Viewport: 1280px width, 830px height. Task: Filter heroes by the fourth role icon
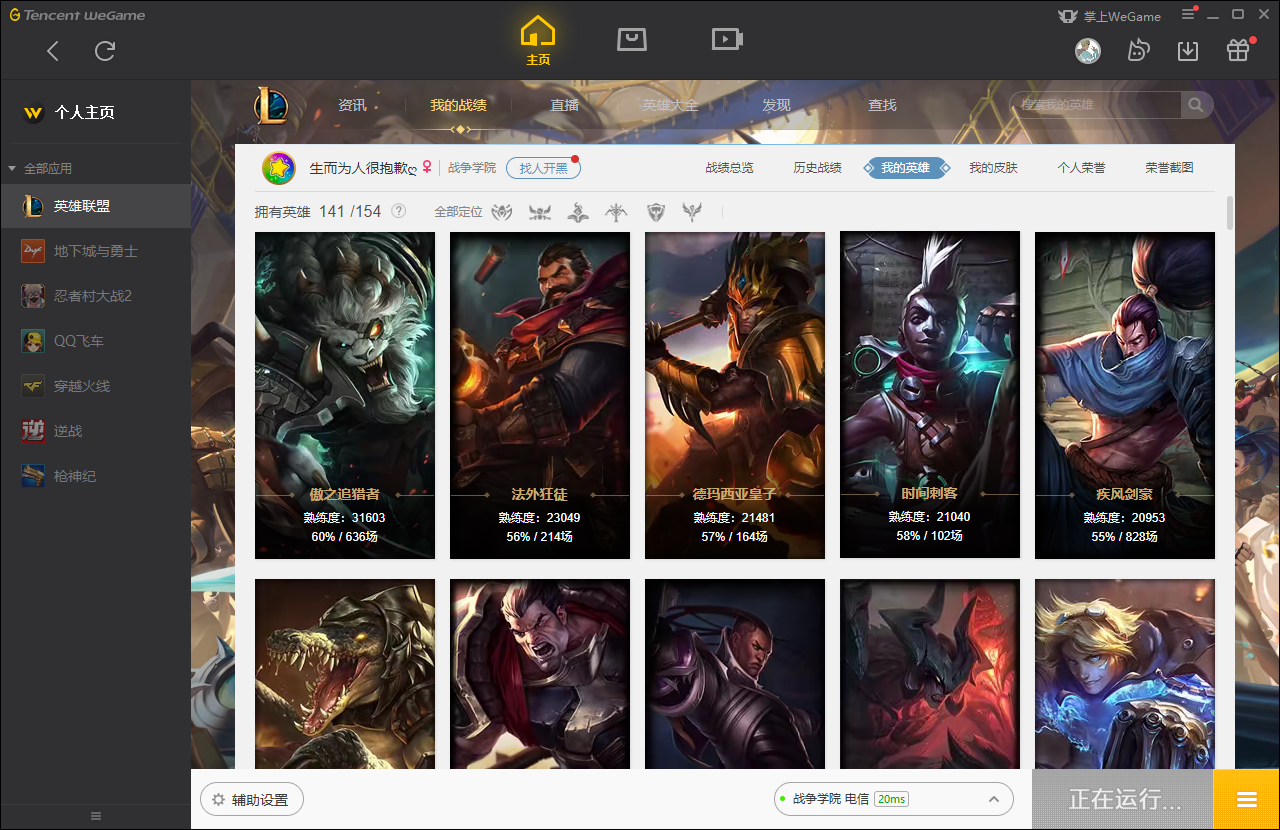click(616, 212)
